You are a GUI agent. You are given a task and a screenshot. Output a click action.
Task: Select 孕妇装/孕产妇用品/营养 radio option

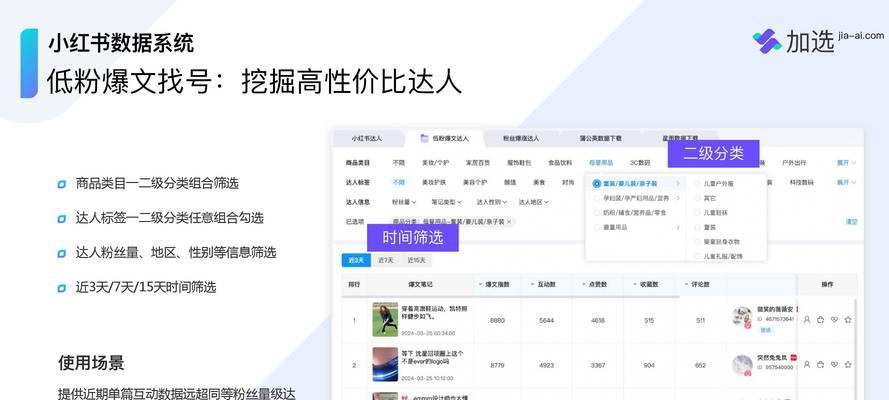pyautogui.click(x=596, y=198)
